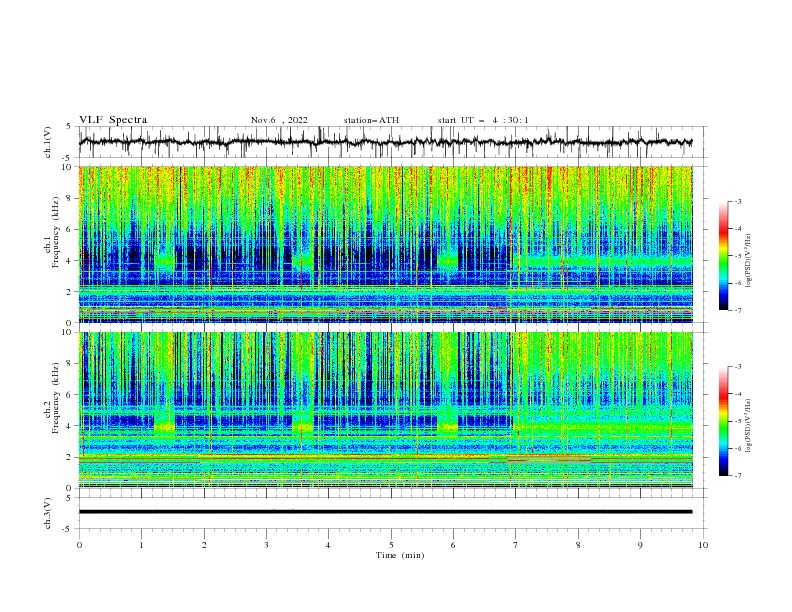Click the time axis tick label "7"
The image size is (792, 612).
[516, 545]
